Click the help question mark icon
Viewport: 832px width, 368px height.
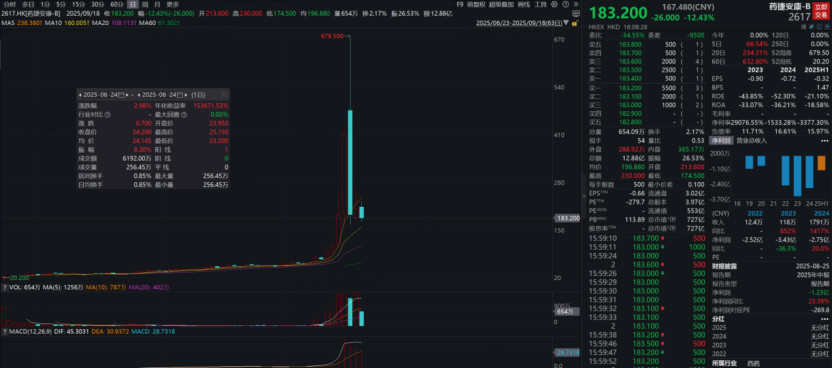pyautogui.click(x=566, y=4)
